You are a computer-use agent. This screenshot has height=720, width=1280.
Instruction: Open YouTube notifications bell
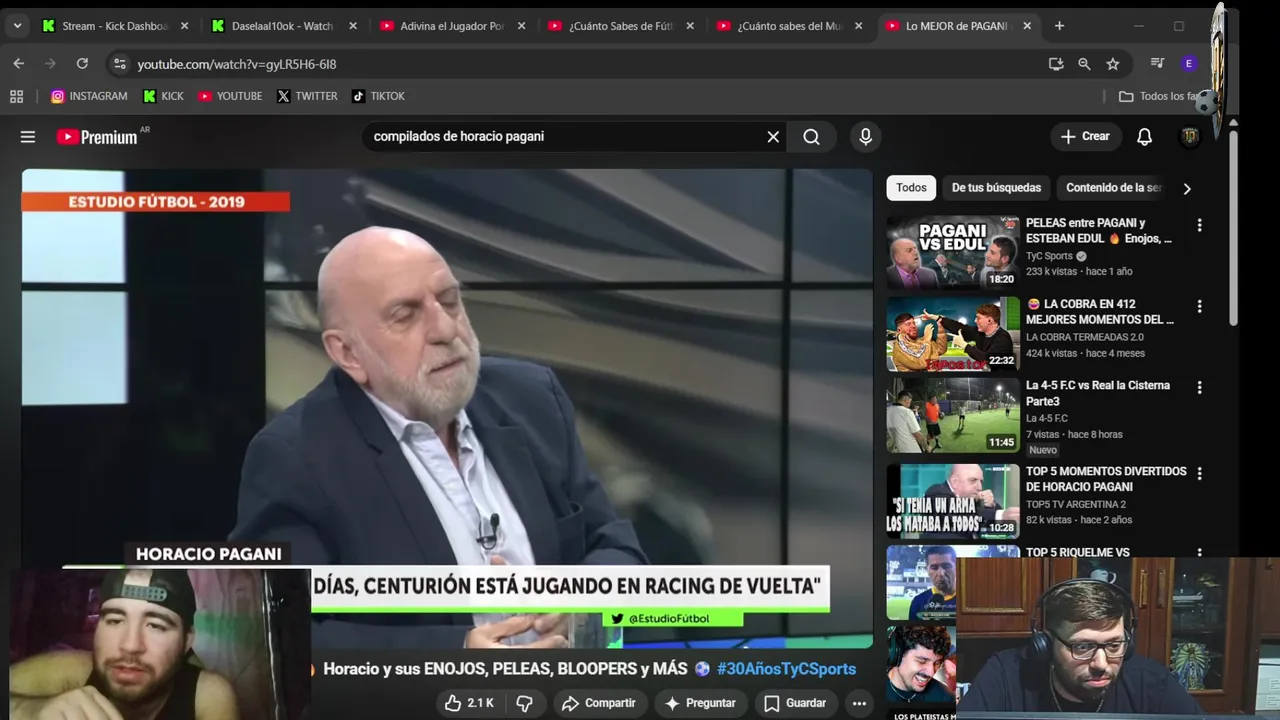tap(1144, 137)
